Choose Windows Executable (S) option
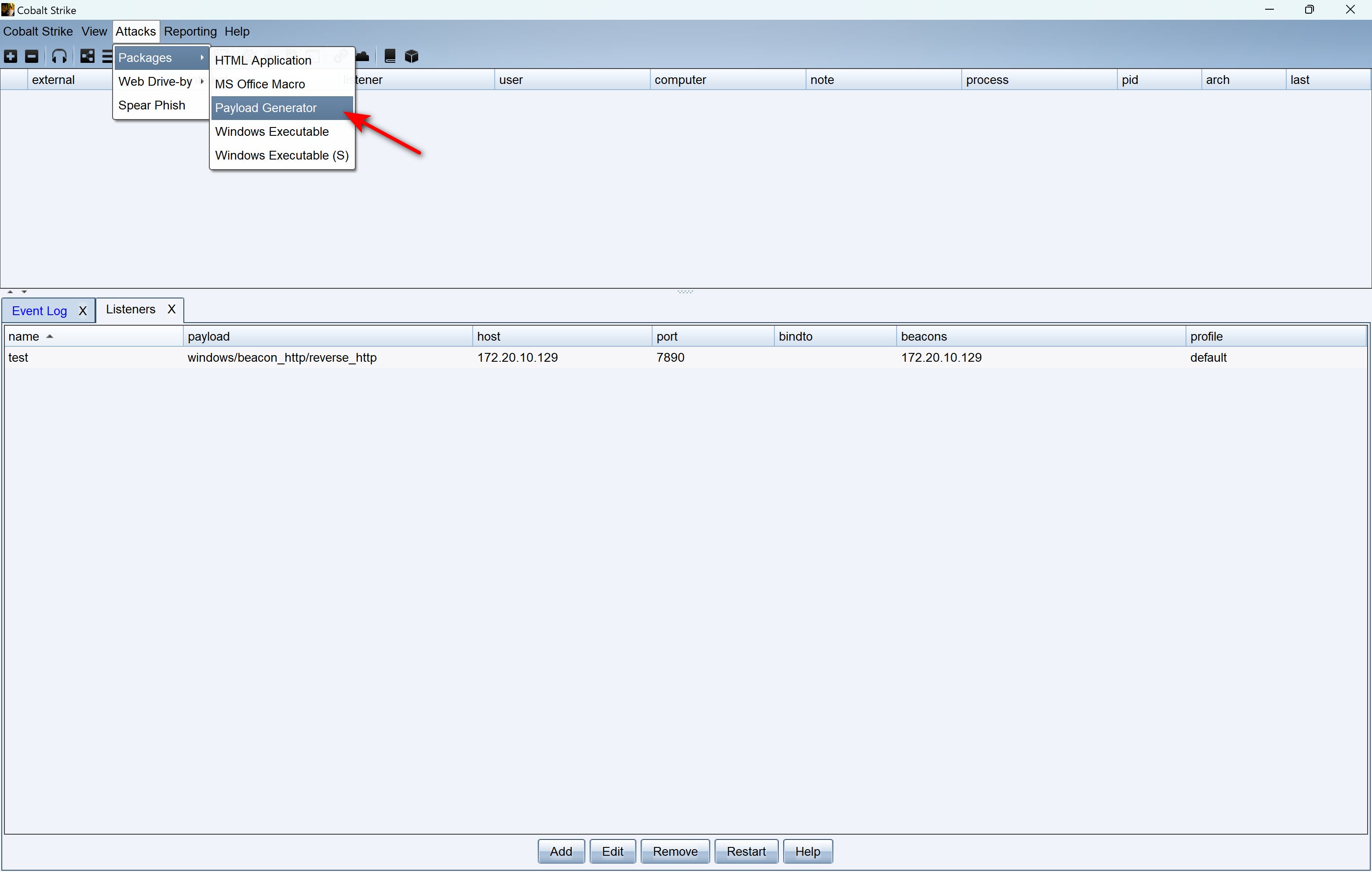This screenshot has width=1372, height=872. (281, 156)
